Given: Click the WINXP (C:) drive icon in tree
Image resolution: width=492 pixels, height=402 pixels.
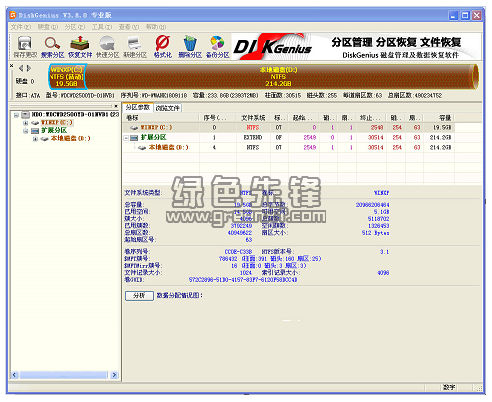Looking at the screenshot, I should click(x=35, y=123).
